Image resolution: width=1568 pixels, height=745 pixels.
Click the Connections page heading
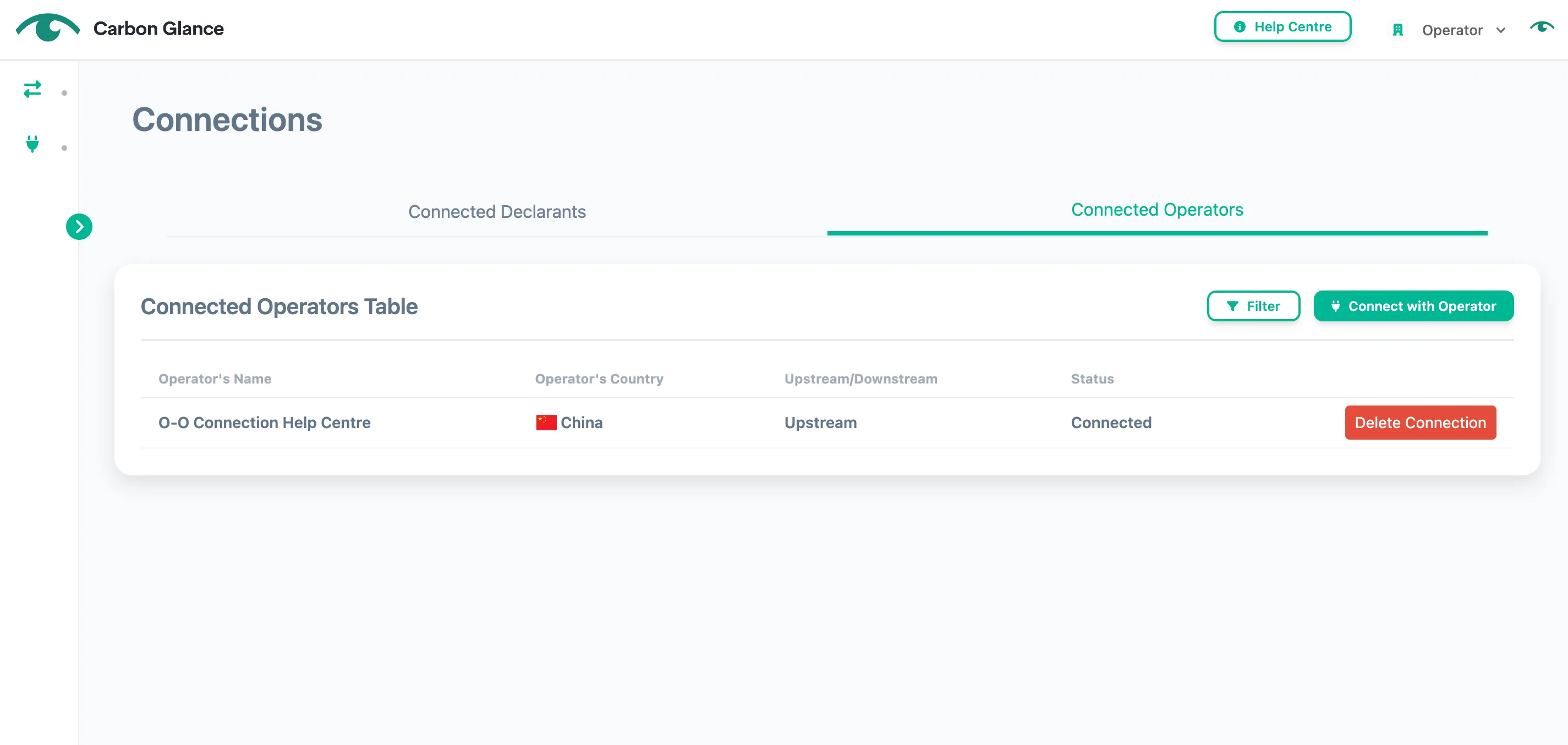click(x=227, y=119)
